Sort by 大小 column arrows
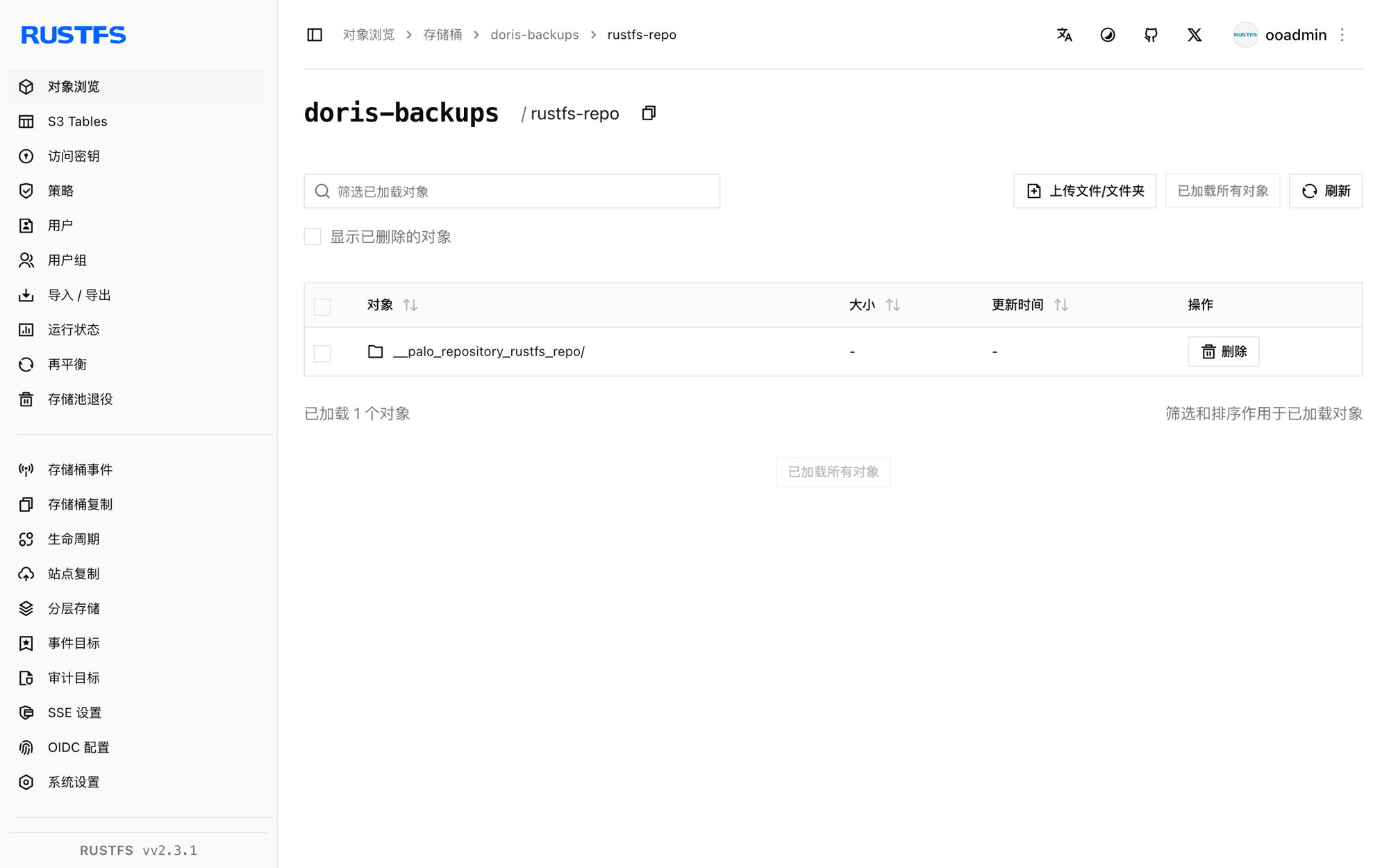Image resolution: width=1389 pixels, height=868 pixels. coord(893,305)
